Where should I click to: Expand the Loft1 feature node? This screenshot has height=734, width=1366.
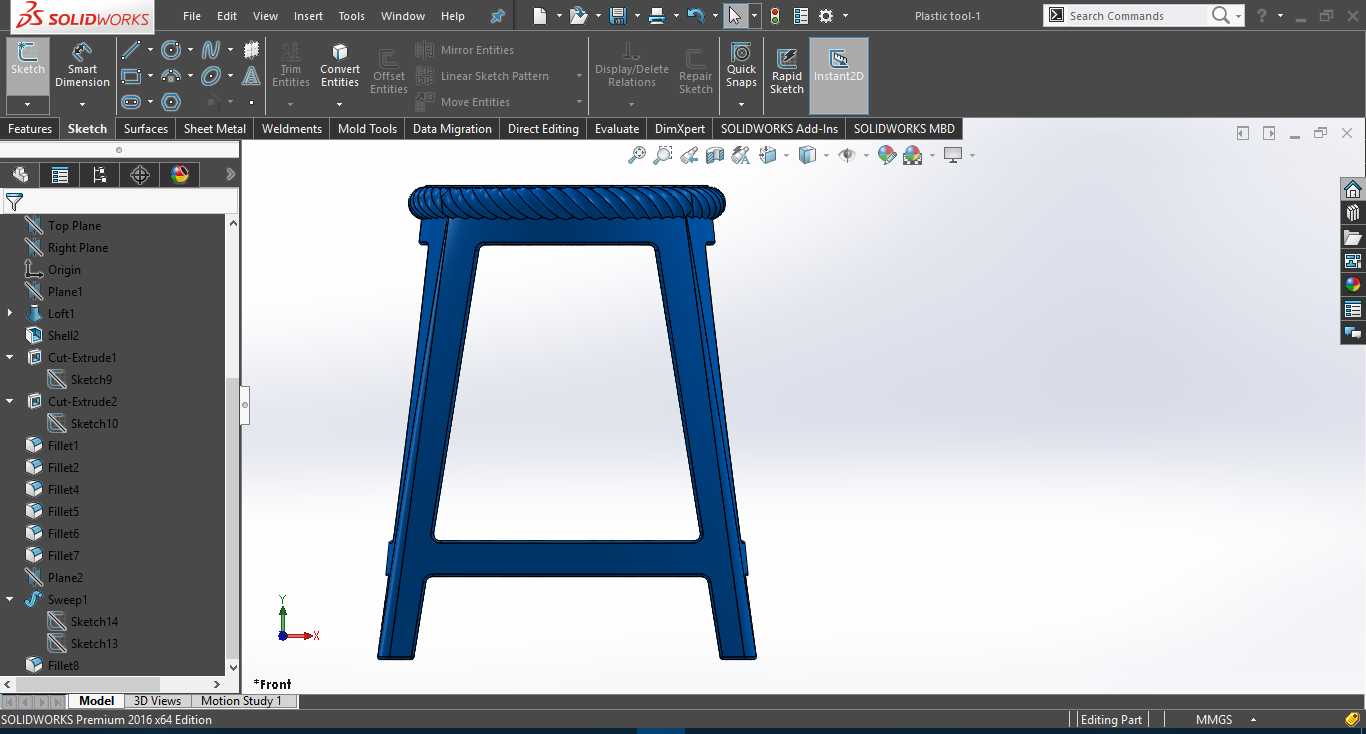pos(10,314)
